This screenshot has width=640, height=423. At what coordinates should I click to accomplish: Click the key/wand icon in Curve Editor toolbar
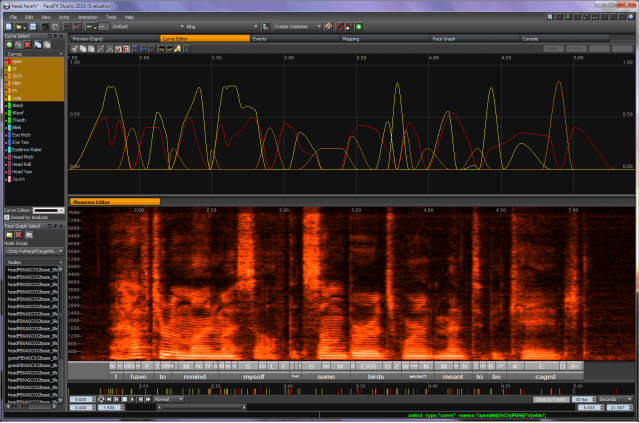178,49
